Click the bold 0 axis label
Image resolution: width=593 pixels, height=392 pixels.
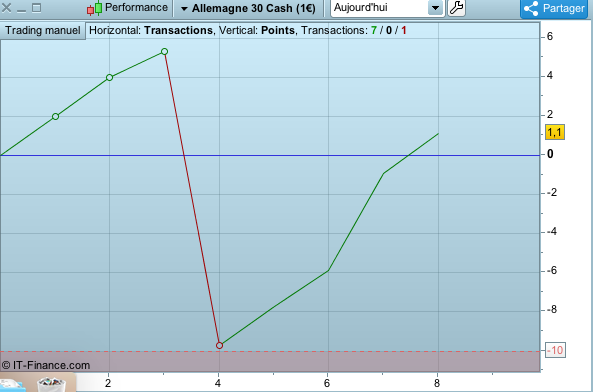coord(550,154)
